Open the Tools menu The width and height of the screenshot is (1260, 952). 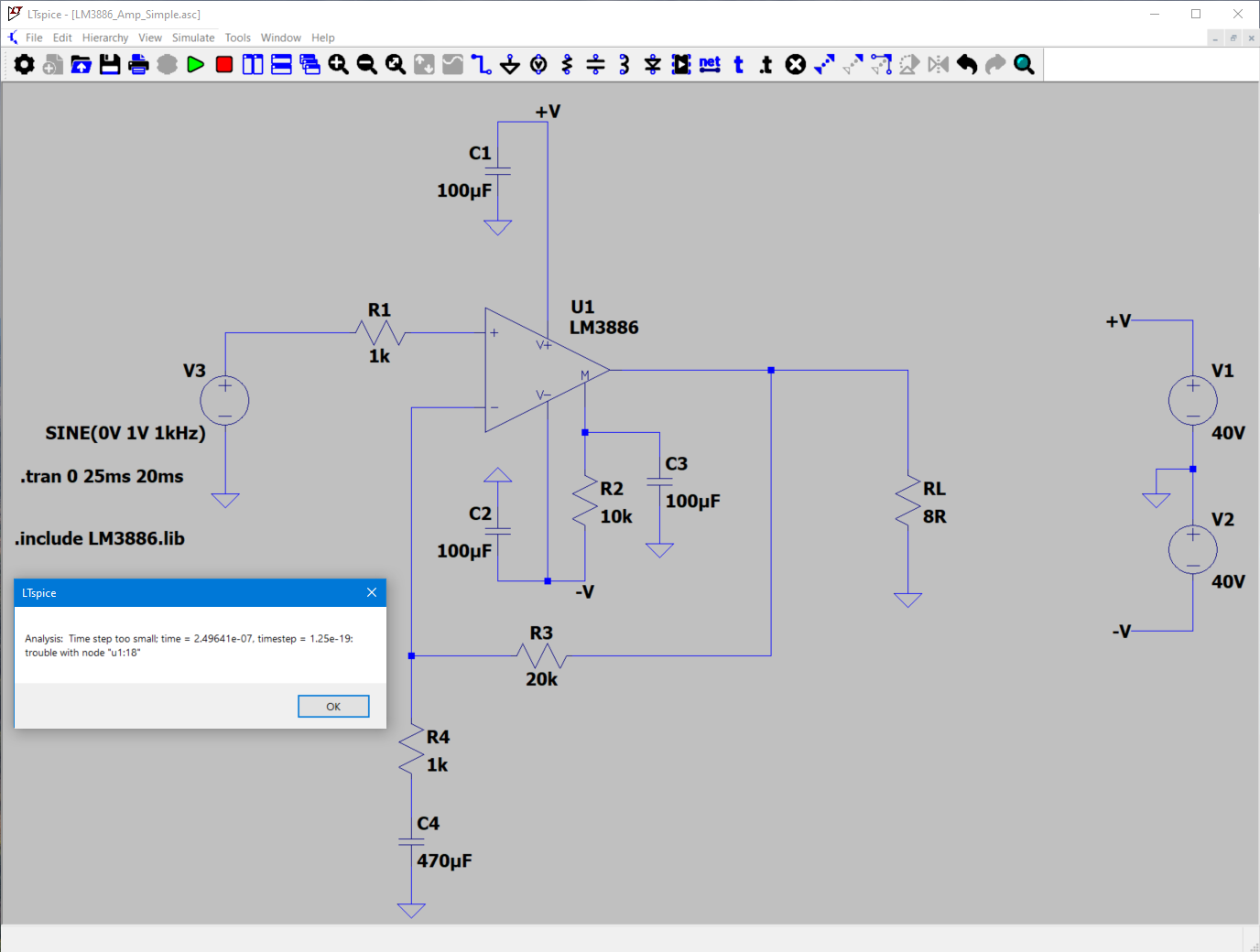point(238,38)
